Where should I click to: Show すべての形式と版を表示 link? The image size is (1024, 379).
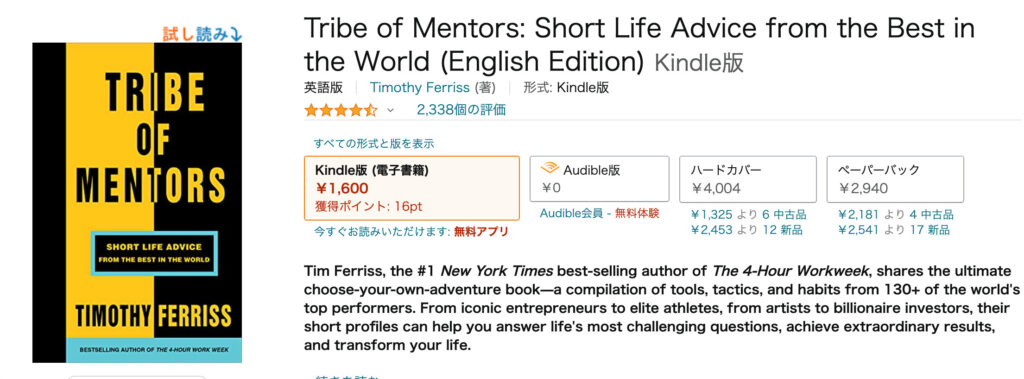coord(374,144)
